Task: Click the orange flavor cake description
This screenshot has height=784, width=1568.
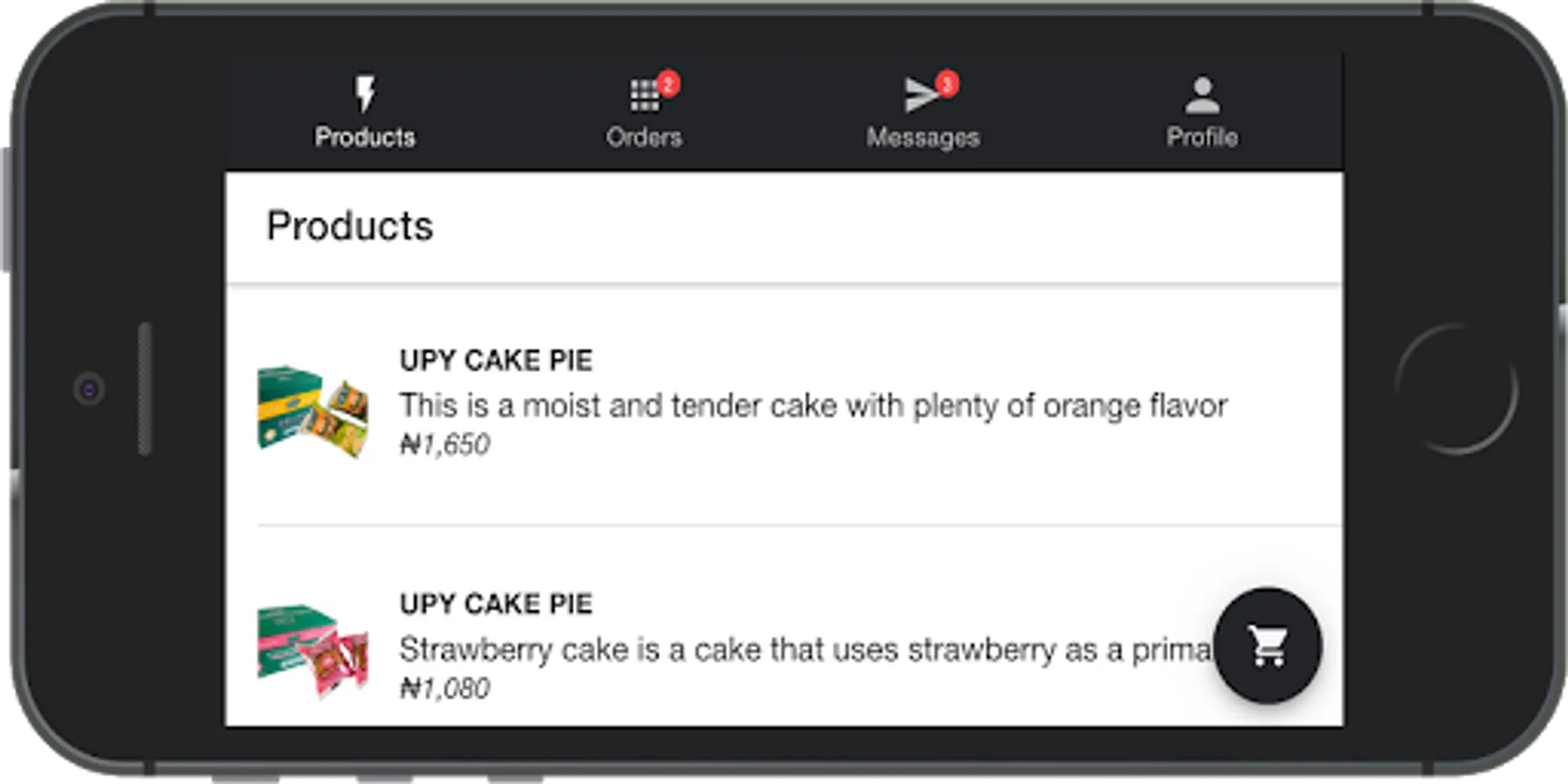Action: click(x=813, y=406)
